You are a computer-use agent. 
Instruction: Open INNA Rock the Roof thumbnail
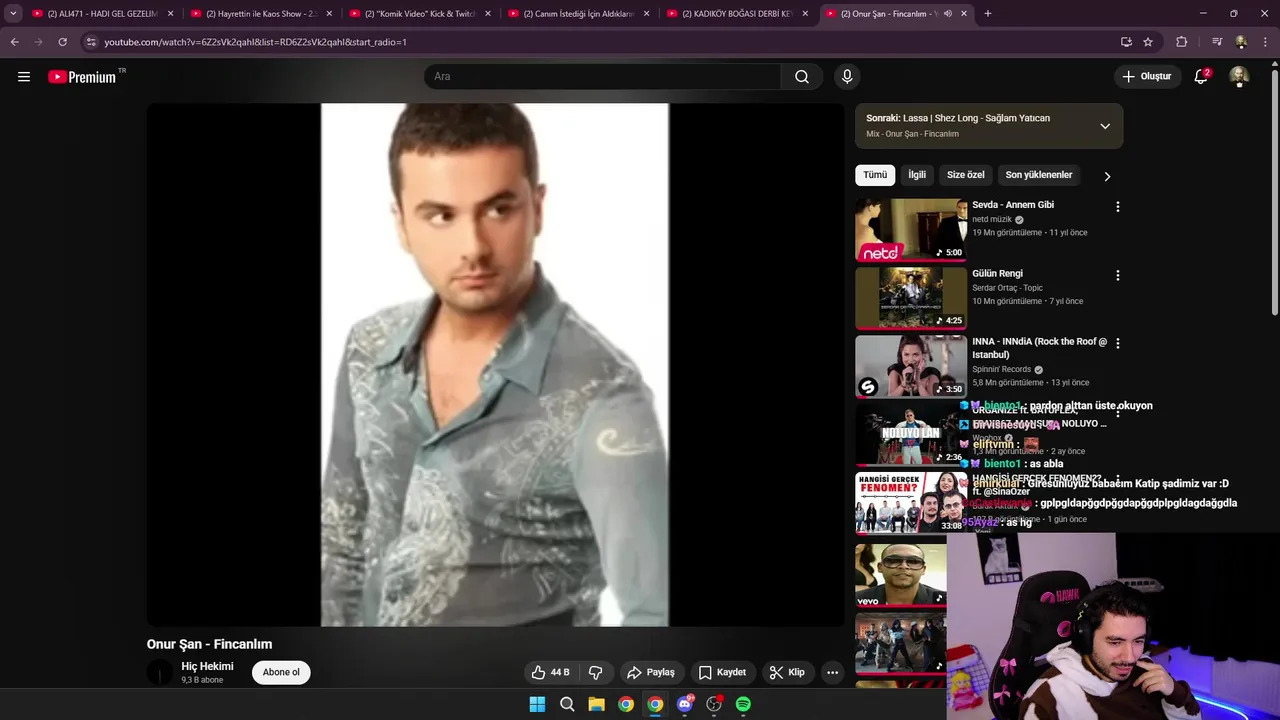pos(911,366)
